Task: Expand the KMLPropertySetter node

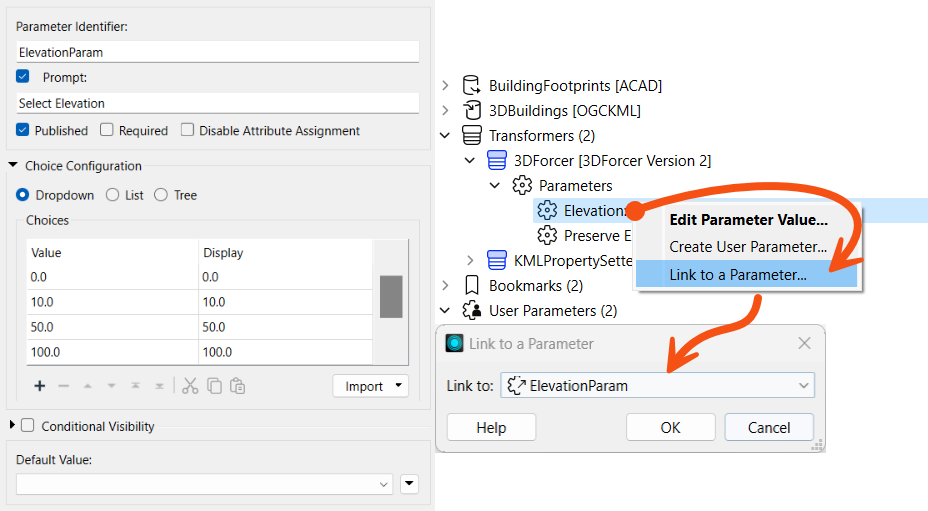Action: [471, 261]
